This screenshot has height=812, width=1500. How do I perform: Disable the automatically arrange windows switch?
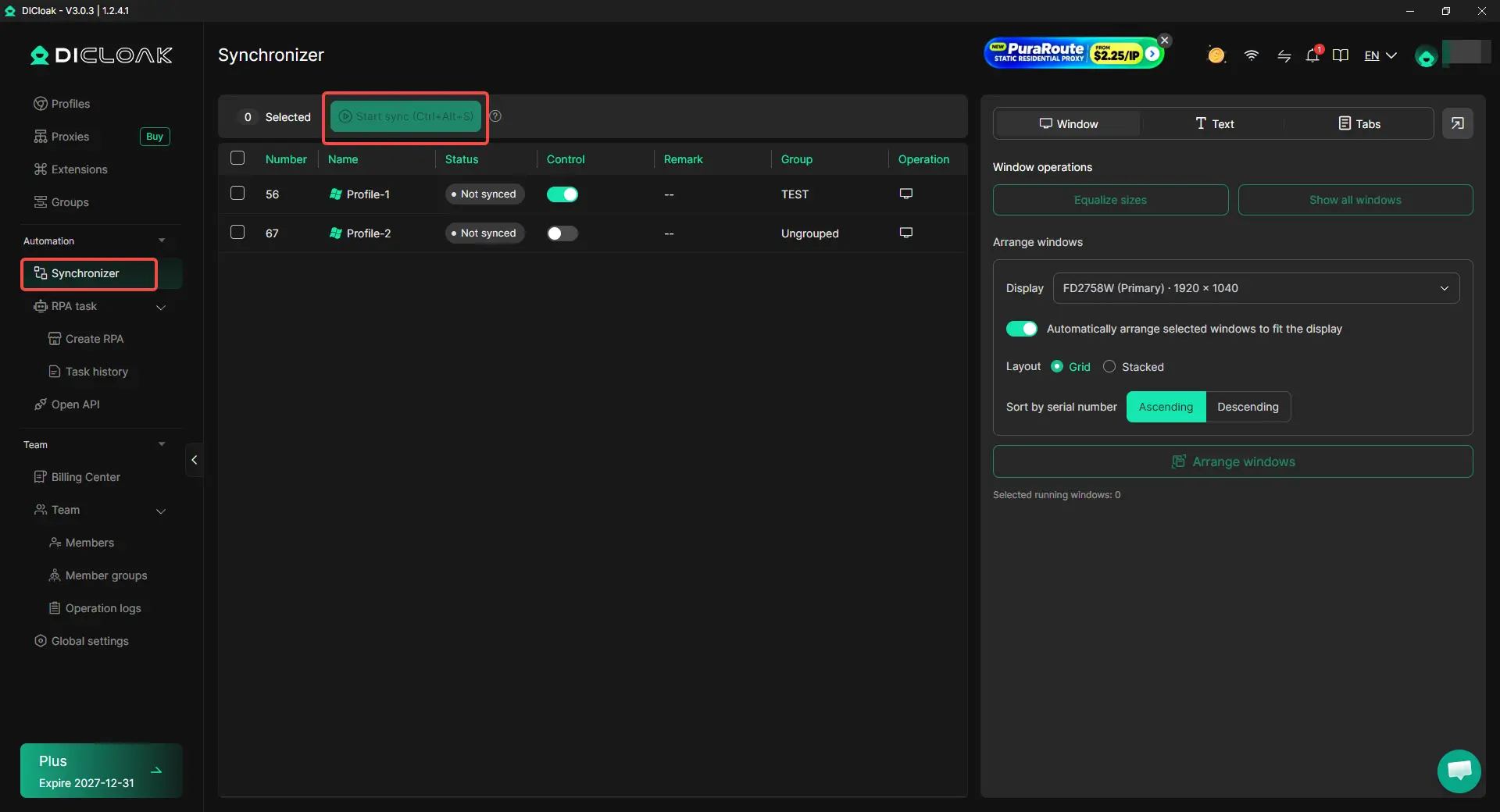(1022, 329)
